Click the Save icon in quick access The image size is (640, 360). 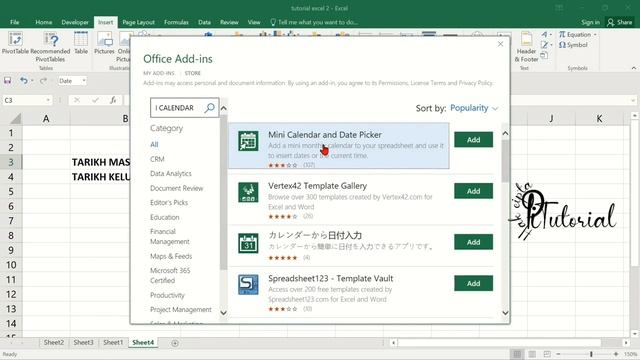7,81
